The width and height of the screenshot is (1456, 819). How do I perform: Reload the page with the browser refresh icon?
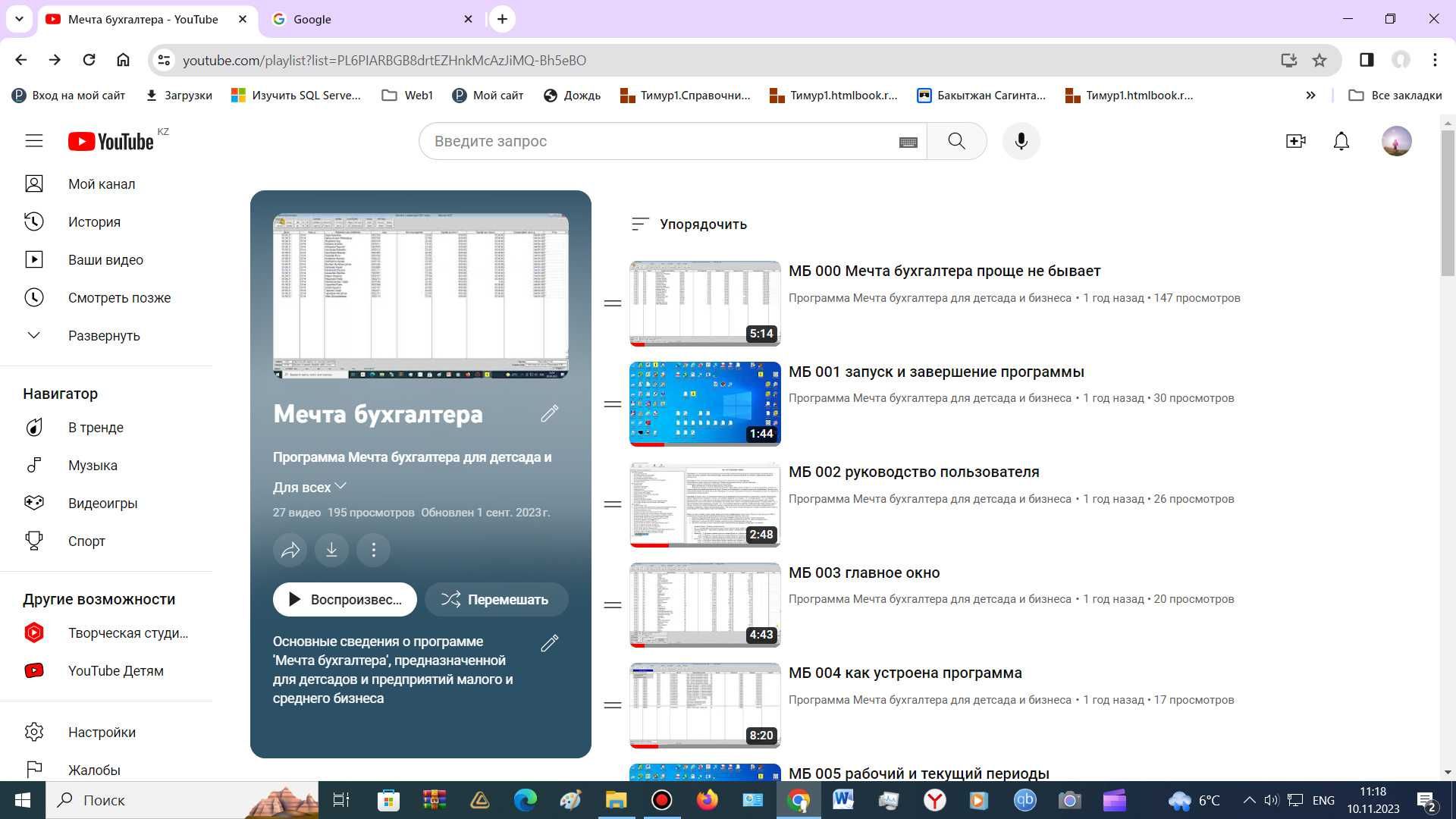(x=89, y=60)
